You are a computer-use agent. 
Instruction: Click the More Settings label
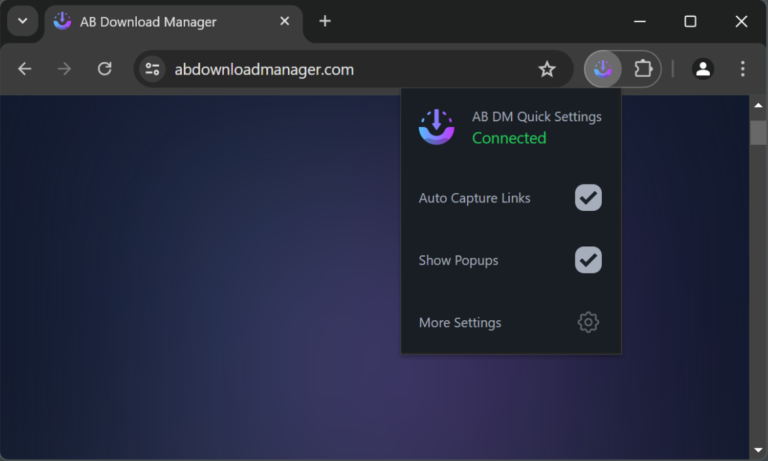(460, 323)
